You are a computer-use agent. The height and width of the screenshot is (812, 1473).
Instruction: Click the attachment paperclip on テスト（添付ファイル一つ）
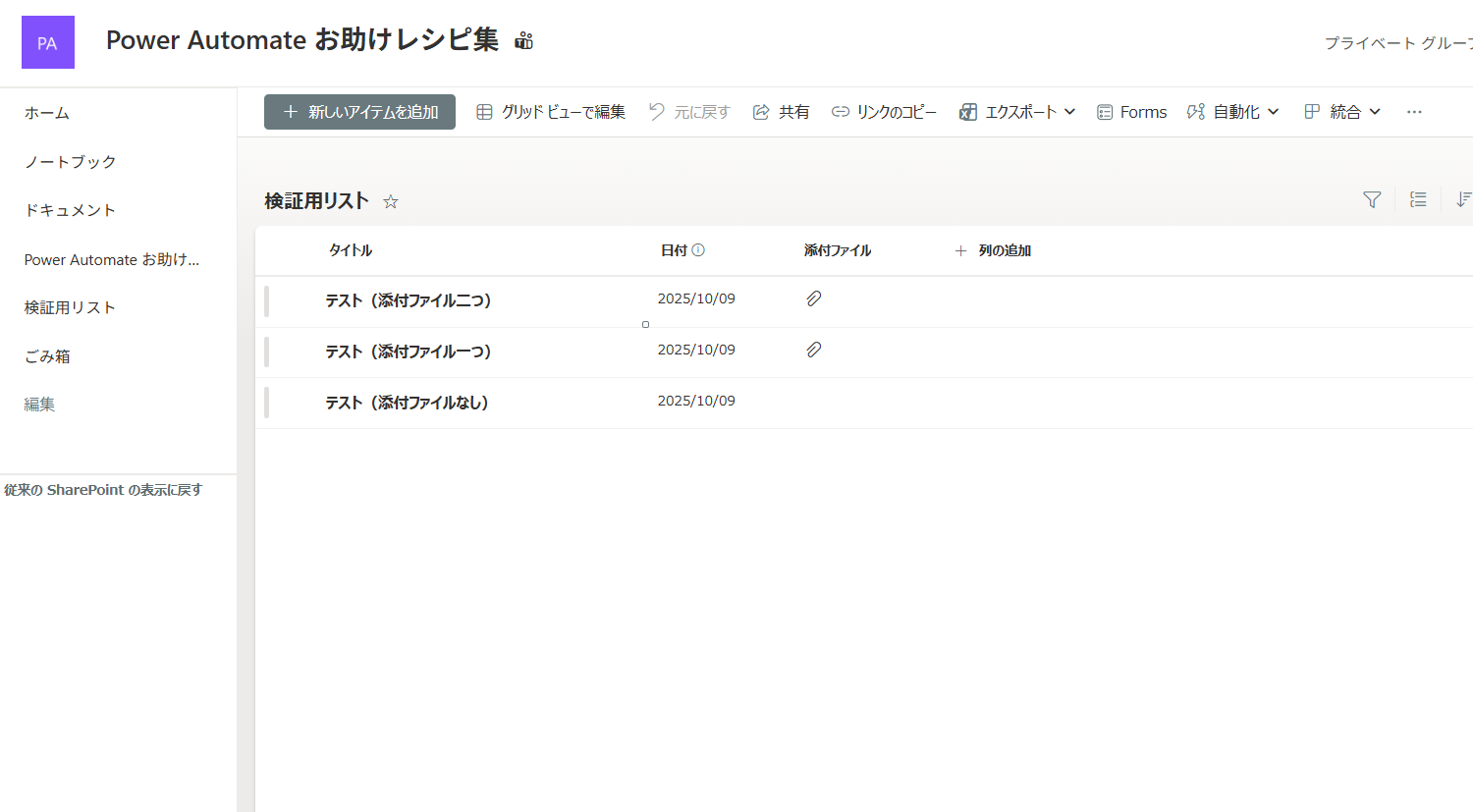pyautogui.click(x=813, y=349)
